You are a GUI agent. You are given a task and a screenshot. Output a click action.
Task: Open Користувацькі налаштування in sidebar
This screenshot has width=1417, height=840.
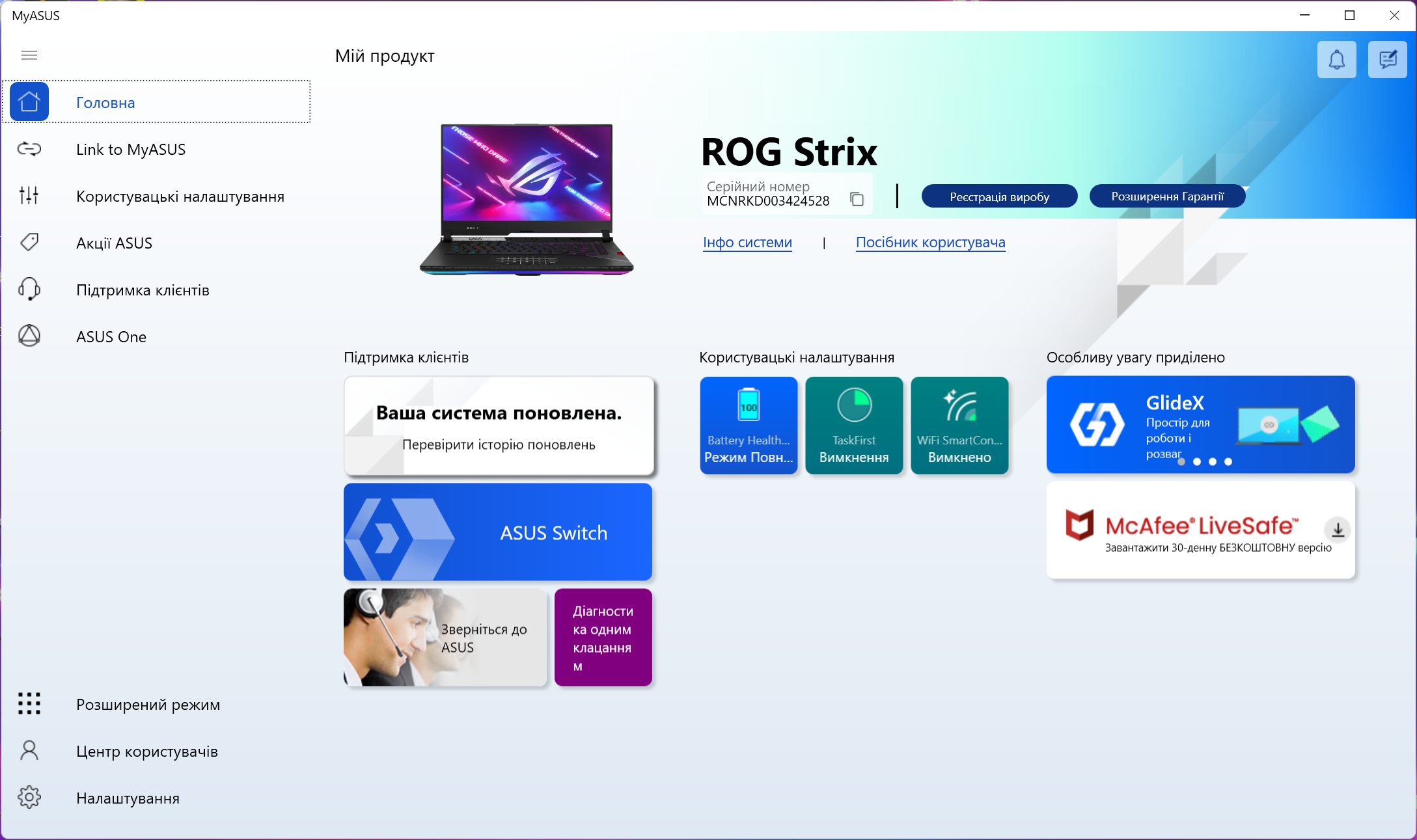click(180, 196)
